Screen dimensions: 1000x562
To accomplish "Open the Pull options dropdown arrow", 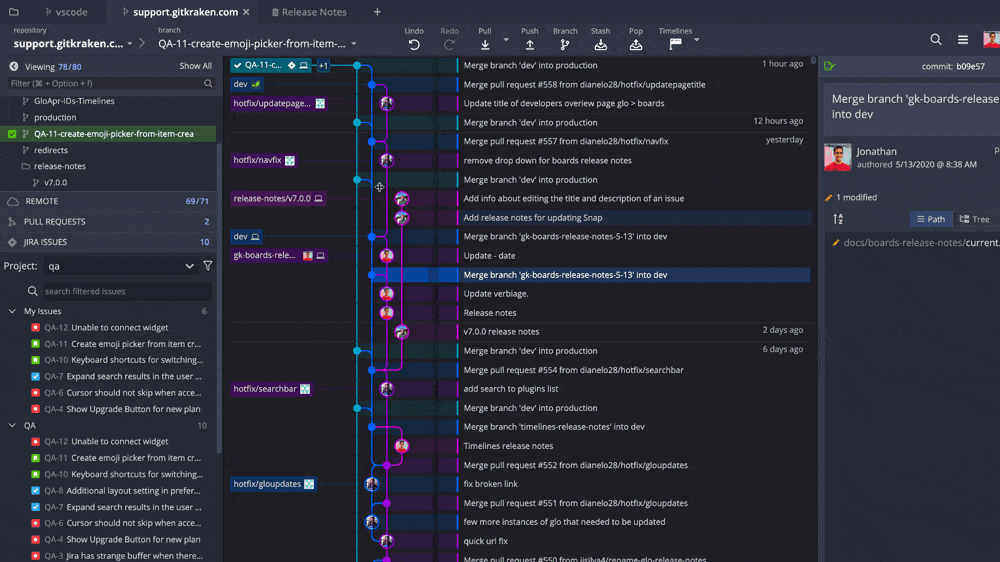I will 506,40.
